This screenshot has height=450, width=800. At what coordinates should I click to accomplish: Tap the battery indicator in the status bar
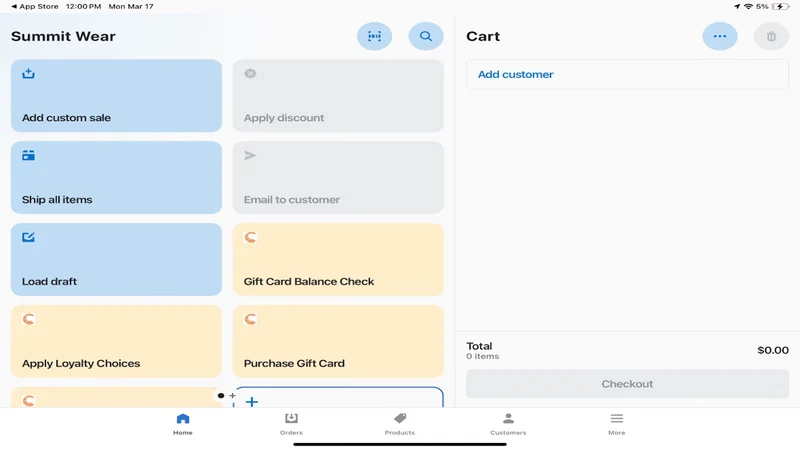tap(781, 7)
